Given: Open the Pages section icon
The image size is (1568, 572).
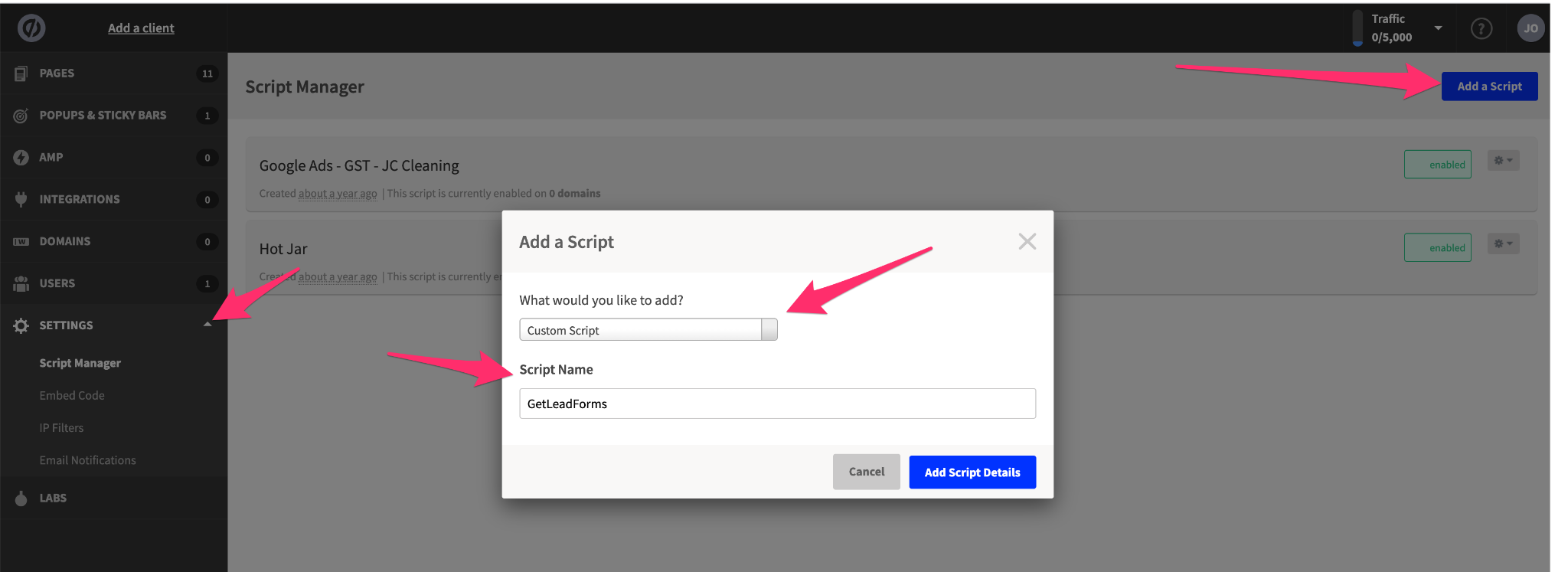Looking at the screenshot, I should pyautogui.click(x=21, y=74).
